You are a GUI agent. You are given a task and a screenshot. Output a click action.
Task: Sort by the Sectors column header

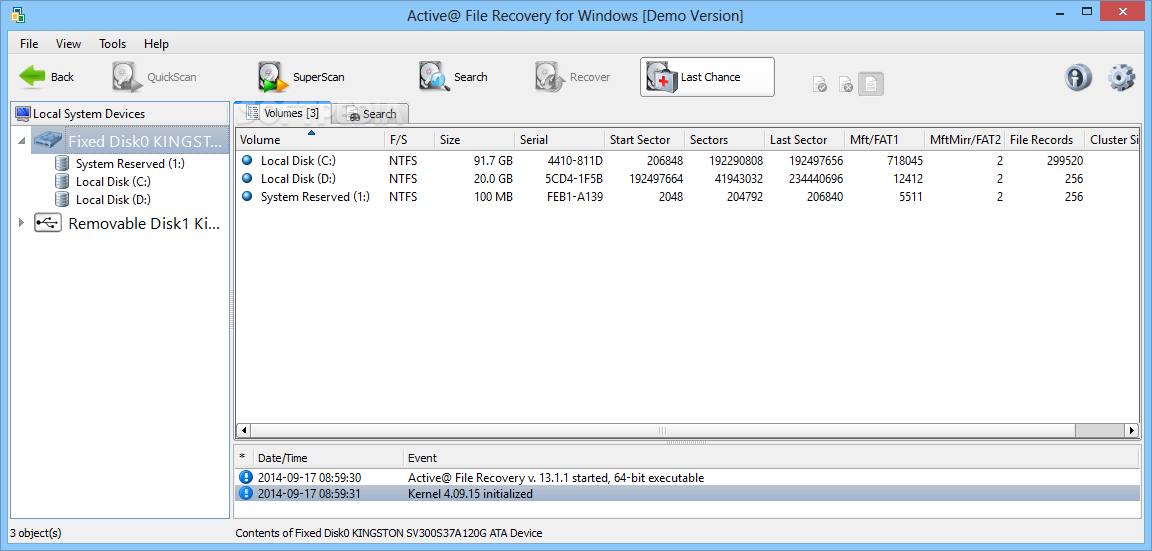pos(725,140)
